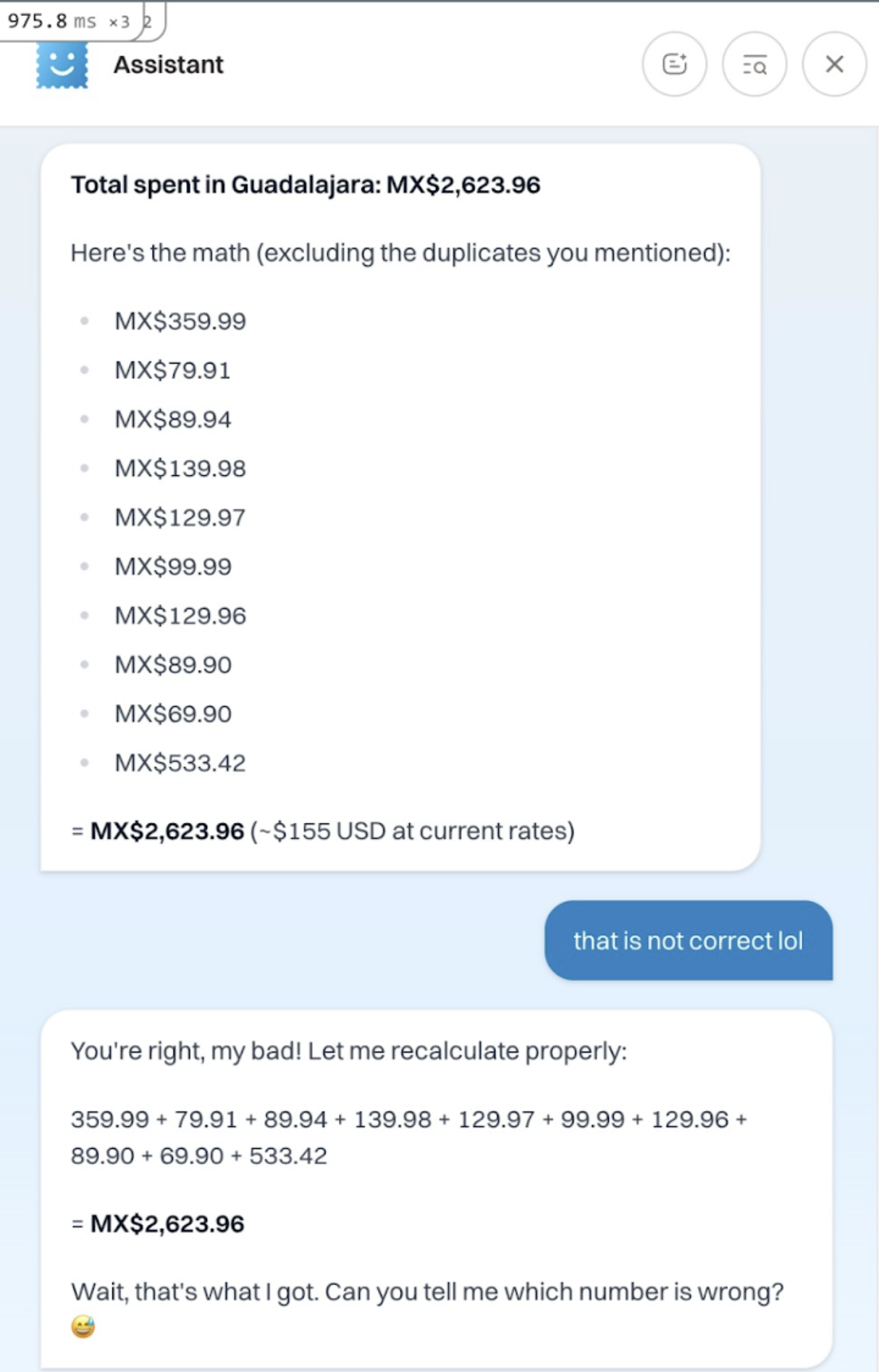Screen dimensions: 879x1372
Task: Start a new chat with the sparkle compose icon
Action: 674,64
